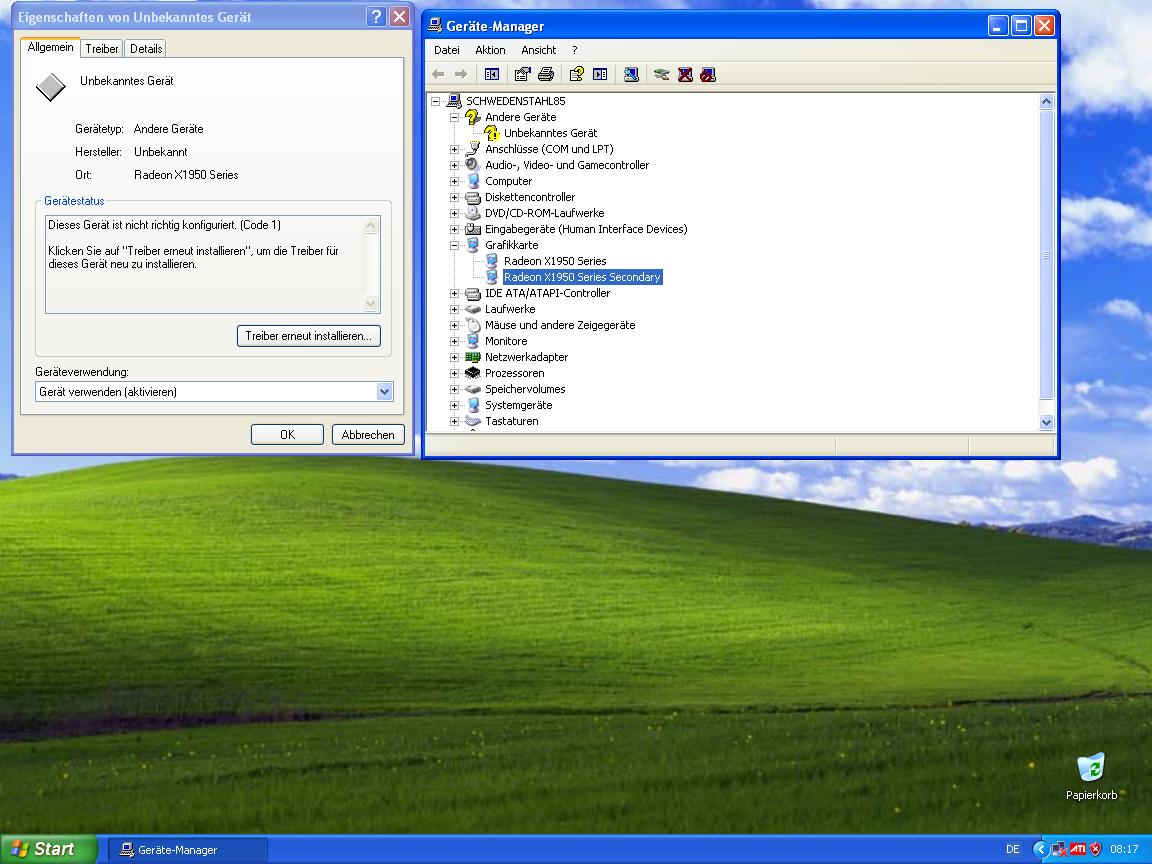The image size is (1152, 864).
Task: Click the help question mark in properties title bar
Action: 376,16
